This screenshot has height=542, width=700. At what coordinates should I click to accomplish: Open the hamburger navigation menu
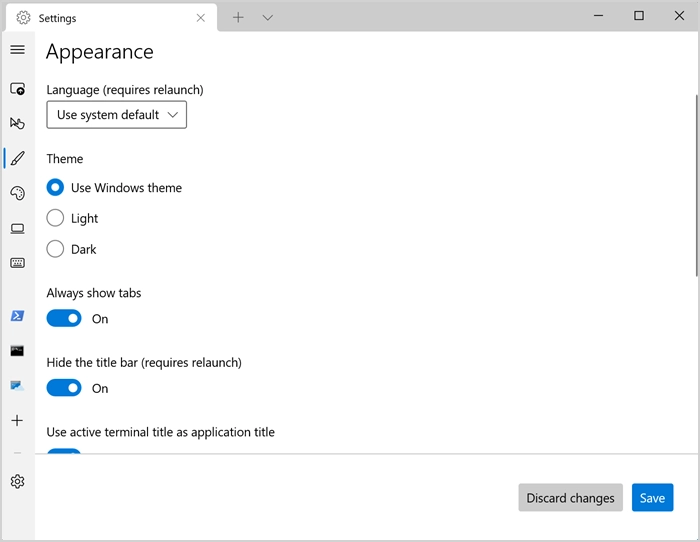tap(17, 50)
